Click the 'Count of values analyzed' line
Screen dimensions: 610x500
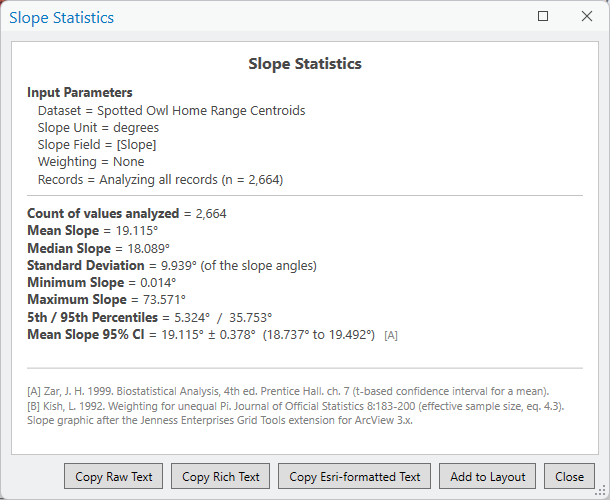[x=126, y=213]
